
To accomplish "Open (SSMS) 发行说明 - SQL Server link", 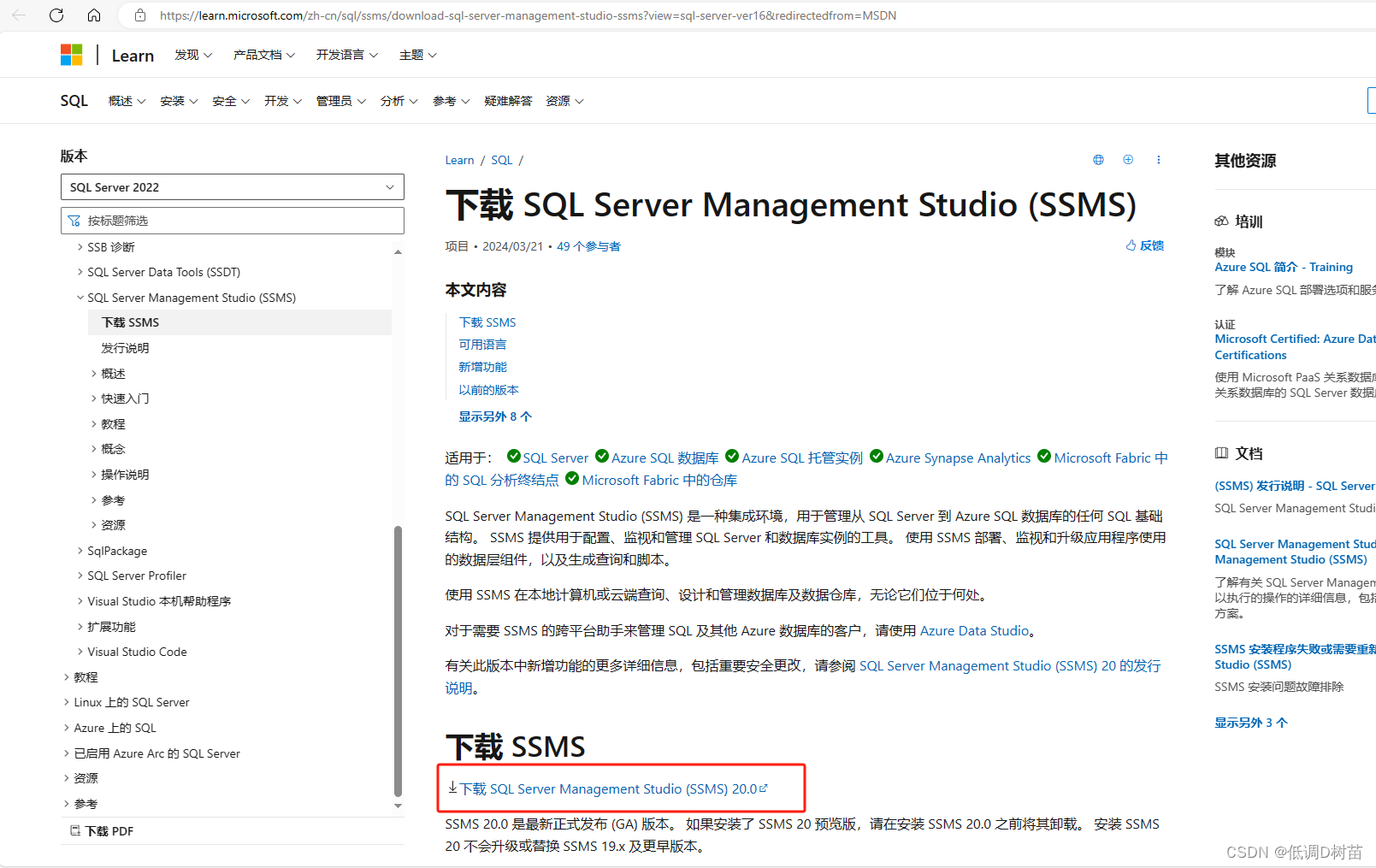I will pos(1295,486).
